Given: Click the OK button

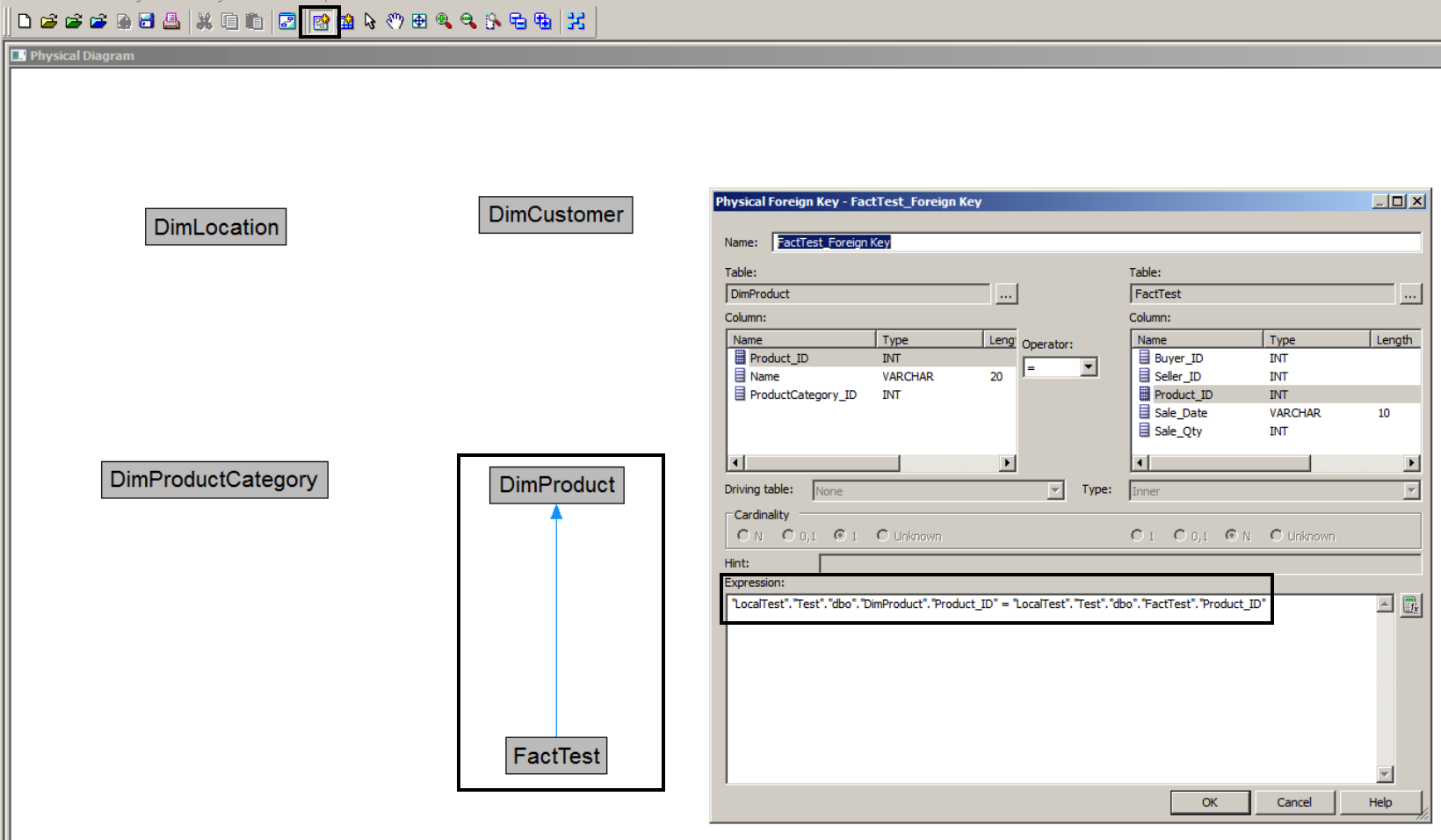Looking at the screenshot, I should click(x=1209, y=802).
